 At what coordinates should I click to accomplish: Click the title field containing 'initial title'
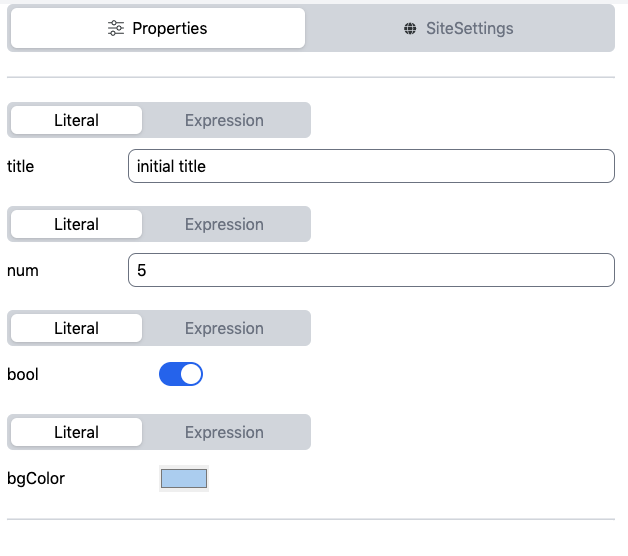pyautogui.click(x=371, y=166)
